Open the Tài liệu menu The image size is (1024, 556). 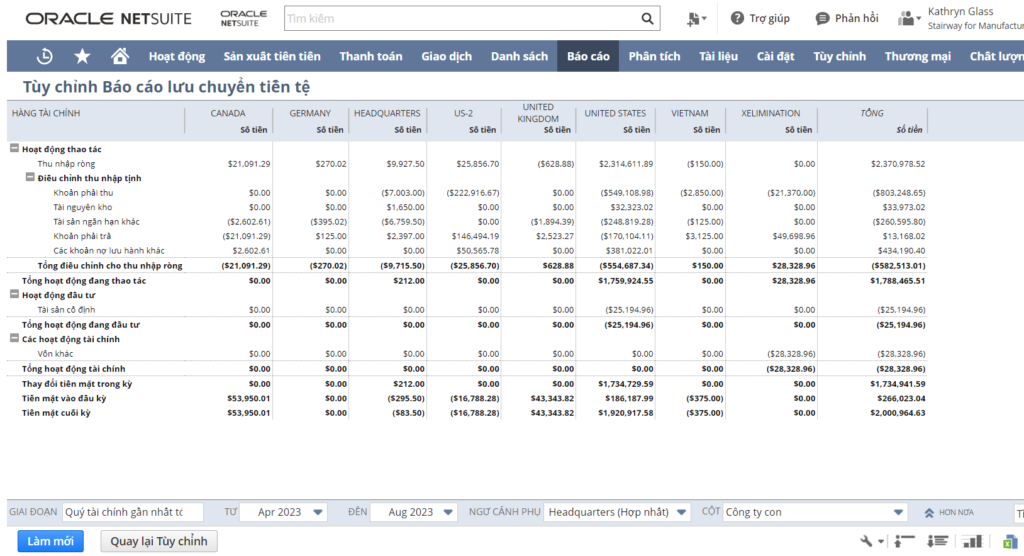[718, 56]
